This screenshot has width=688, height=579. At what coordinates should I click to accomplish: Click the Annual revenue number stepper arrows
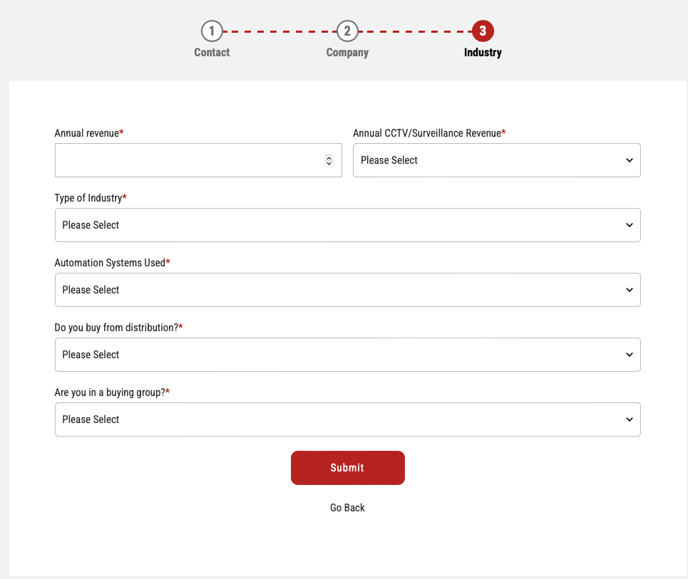pyautogui.click(x=329, y=160)
